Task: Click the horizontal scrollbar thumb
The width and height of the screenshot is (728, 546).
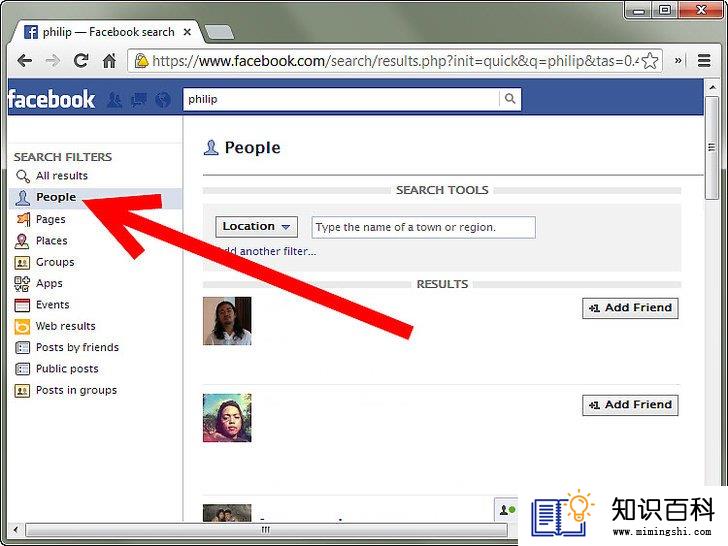Action: click(266, 530)
